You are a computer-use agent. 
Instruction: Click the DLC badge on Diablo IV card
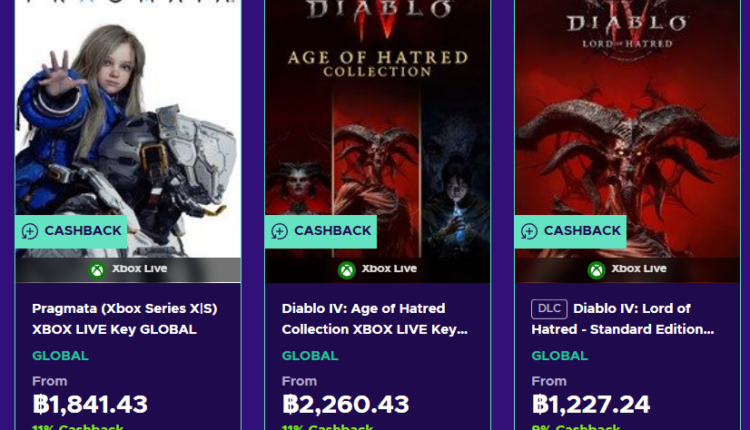[548, 309]
